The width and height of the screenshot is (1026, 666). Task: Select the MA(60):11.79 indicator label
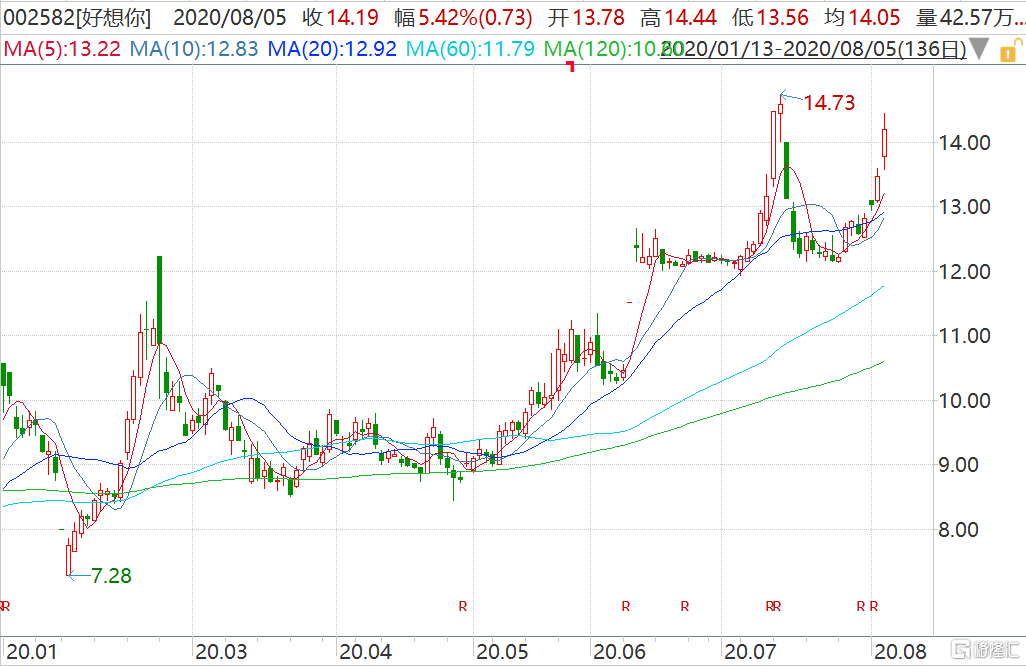click(x=470, y=49)
